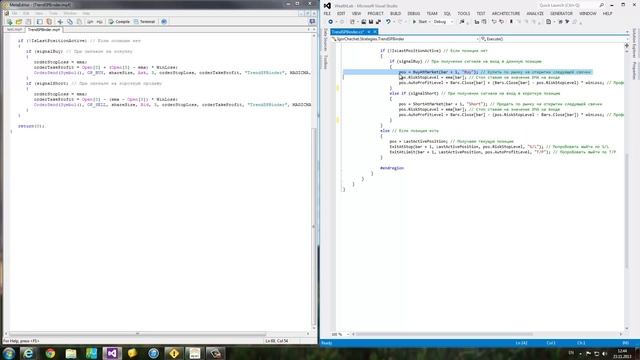The height and width of the screenshot is (360, 640).
Task: Open the FILE menu in Visual Studio
Action: 327,13
